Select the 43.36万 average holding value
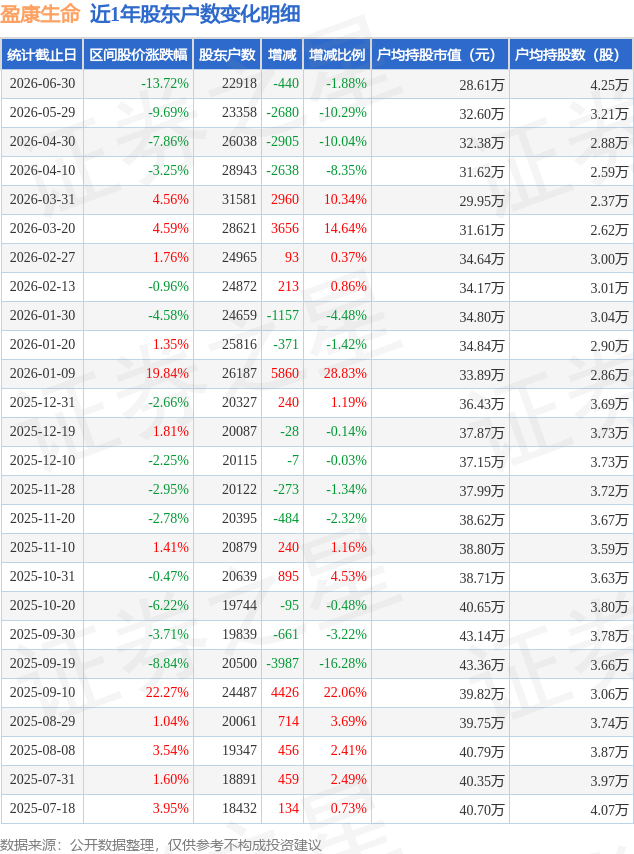This screenshot has height=854, width=634. coord(481,664)
